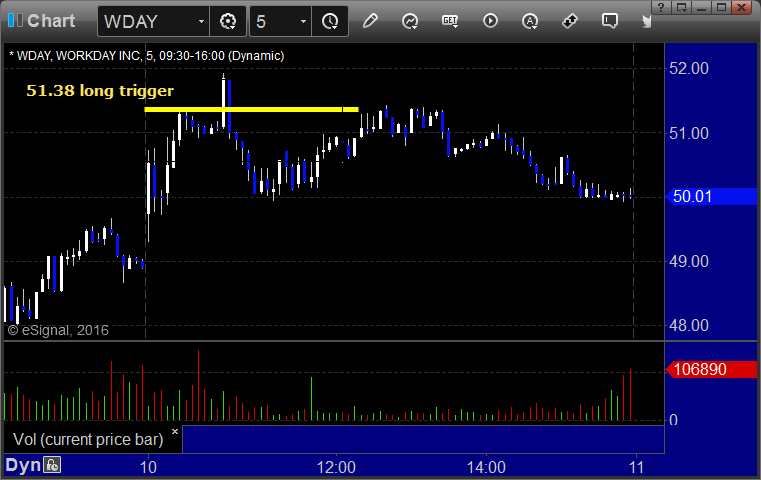Viewport: 761px width, 480px height.
Task: Click the 52.00 price axis label
Action: [689, 68]
